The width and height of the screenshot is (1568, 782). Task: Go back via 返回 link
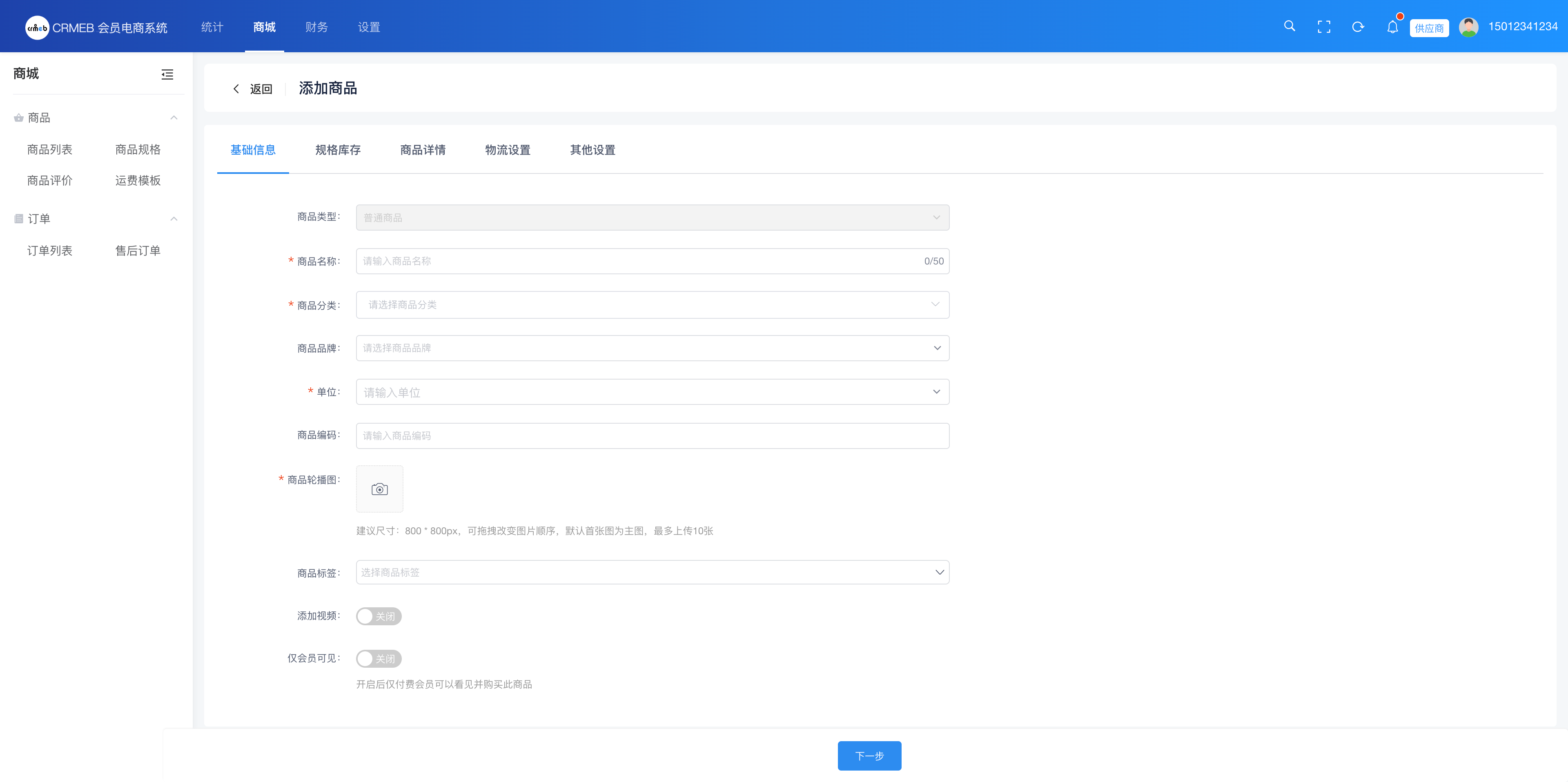tap(253, 89)
